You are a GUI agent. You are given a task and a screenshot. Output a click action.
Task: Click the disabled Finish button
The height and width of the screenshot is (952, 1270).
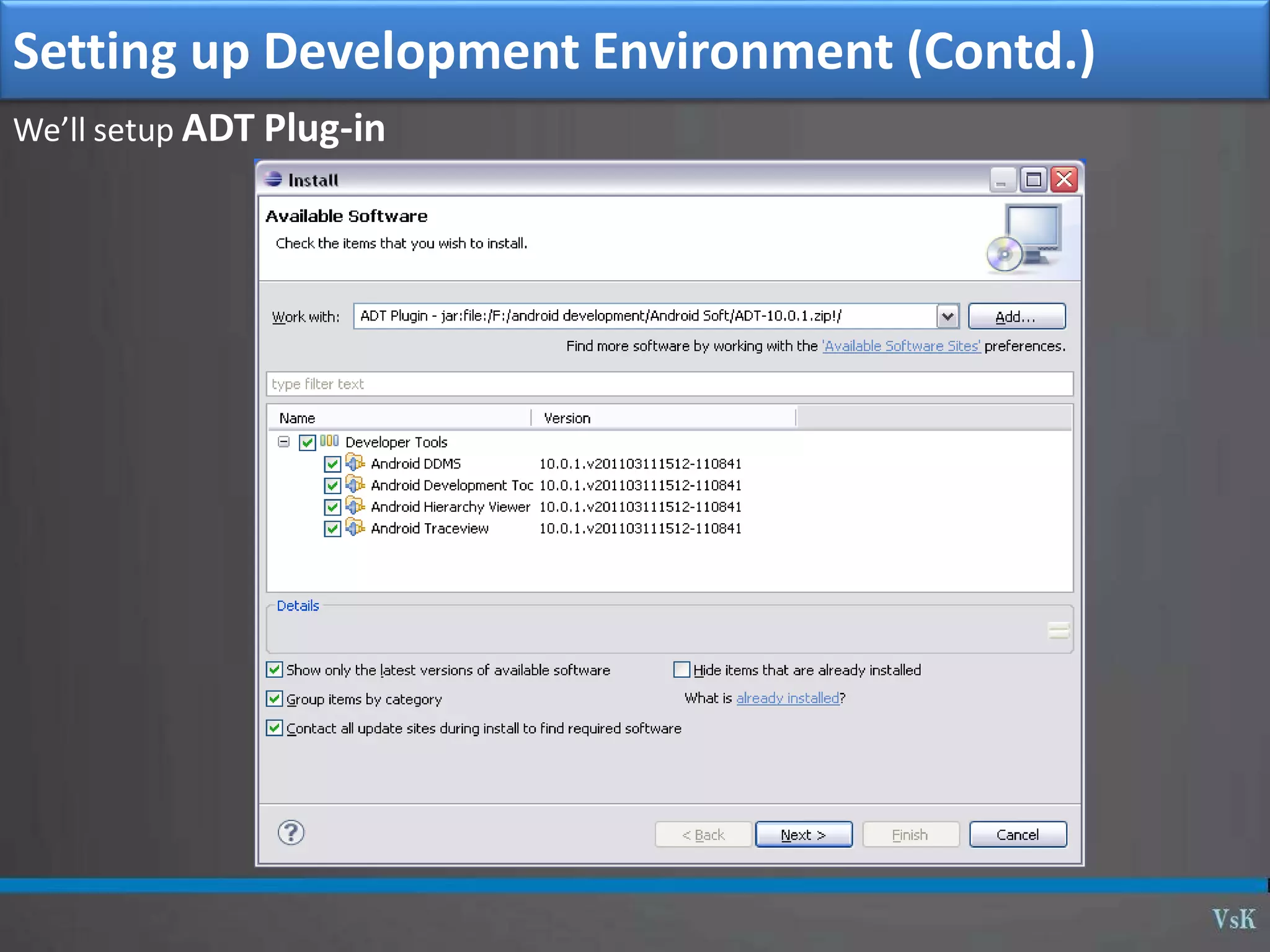pos(910,834)
